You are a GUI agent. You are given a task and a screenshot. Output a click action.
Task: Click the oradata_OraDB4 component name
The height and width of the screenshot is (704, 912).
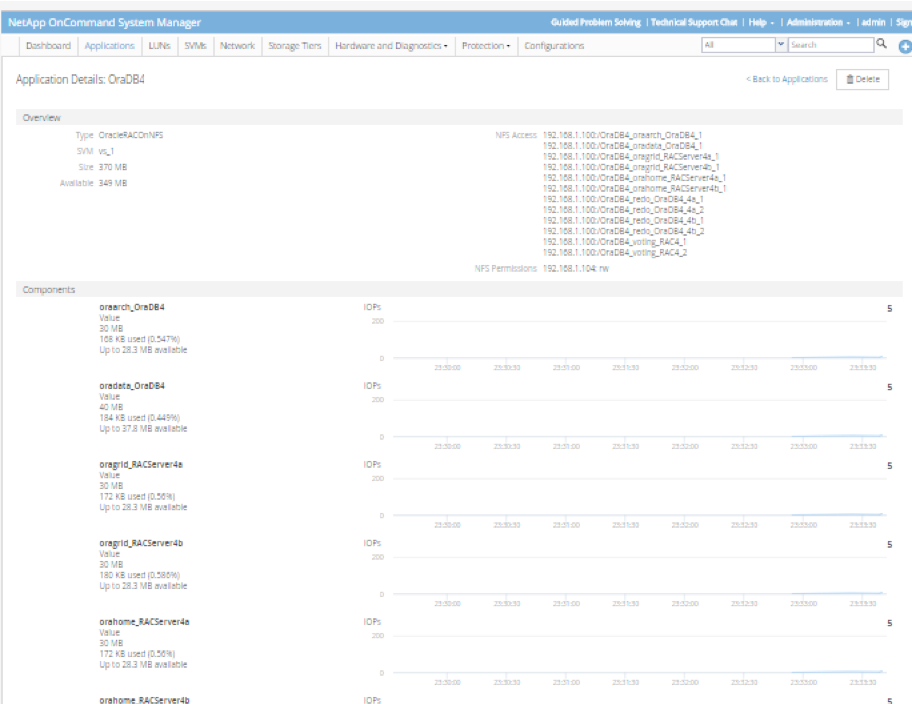point(132,385)
